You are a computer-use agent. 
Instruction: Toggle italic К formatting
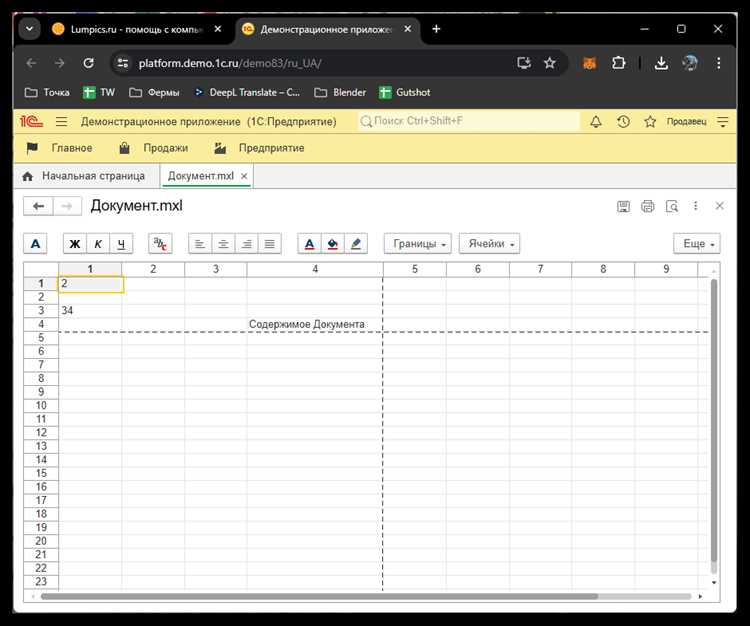tap(98, 243)
